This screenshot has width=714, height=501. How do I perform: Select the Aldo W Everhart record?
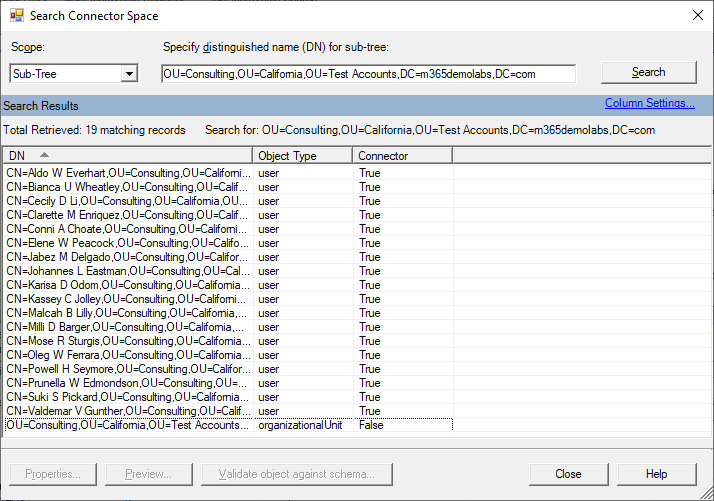click(x=128, y=173)
